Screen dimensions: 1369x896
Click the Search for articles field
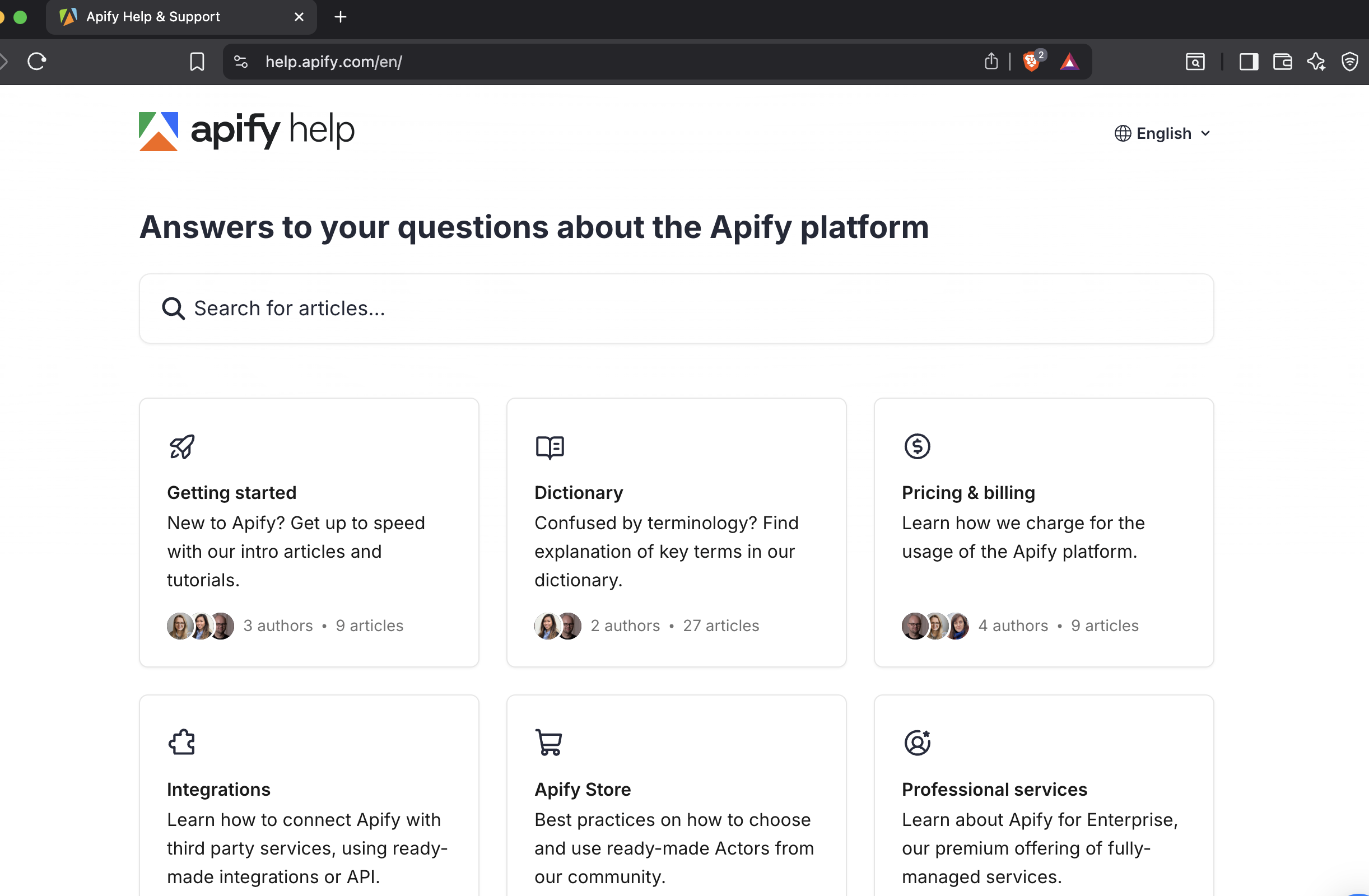tap(677, 308)
